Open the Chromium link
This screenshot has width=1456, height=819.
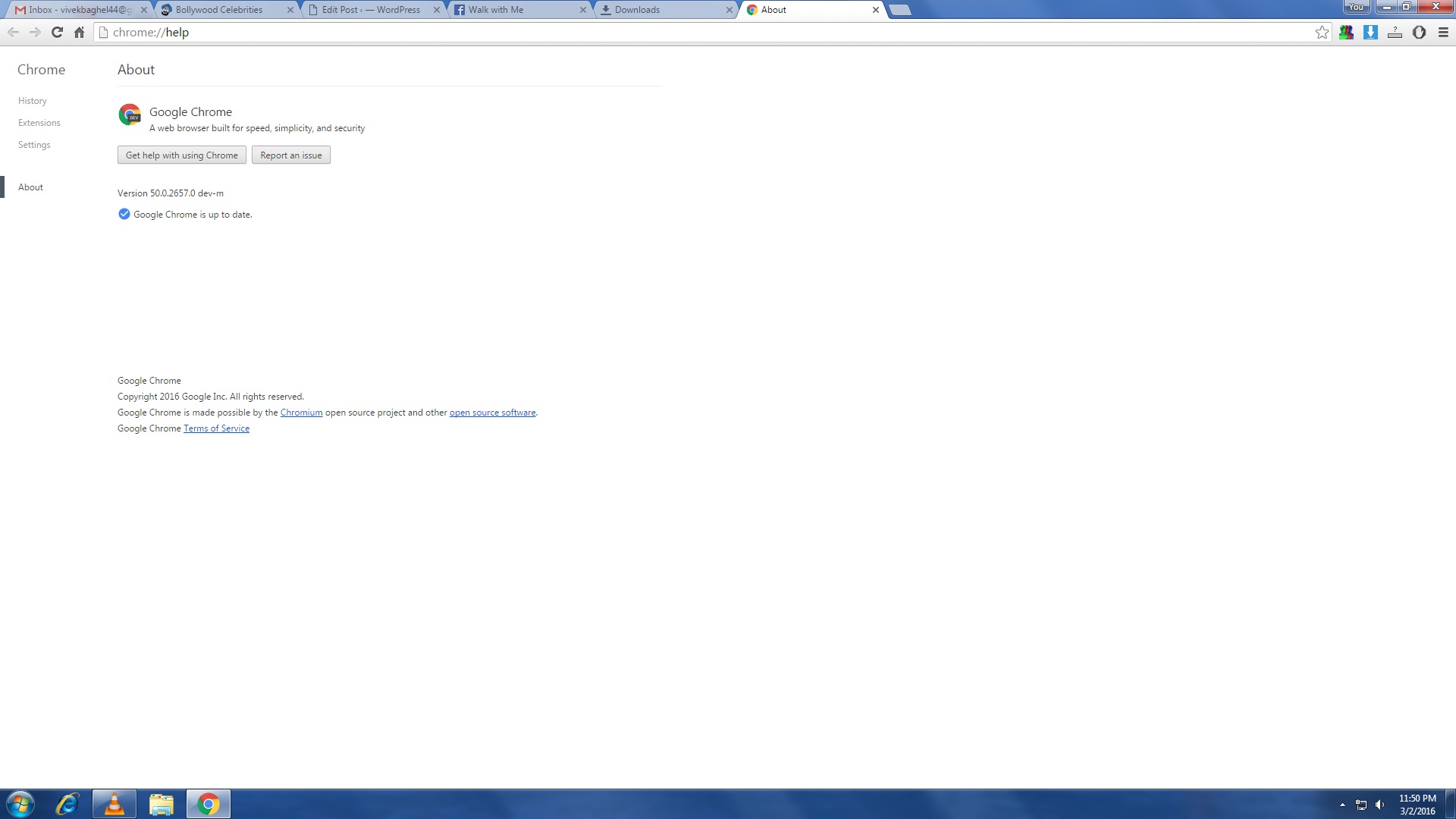coord(301,413)
